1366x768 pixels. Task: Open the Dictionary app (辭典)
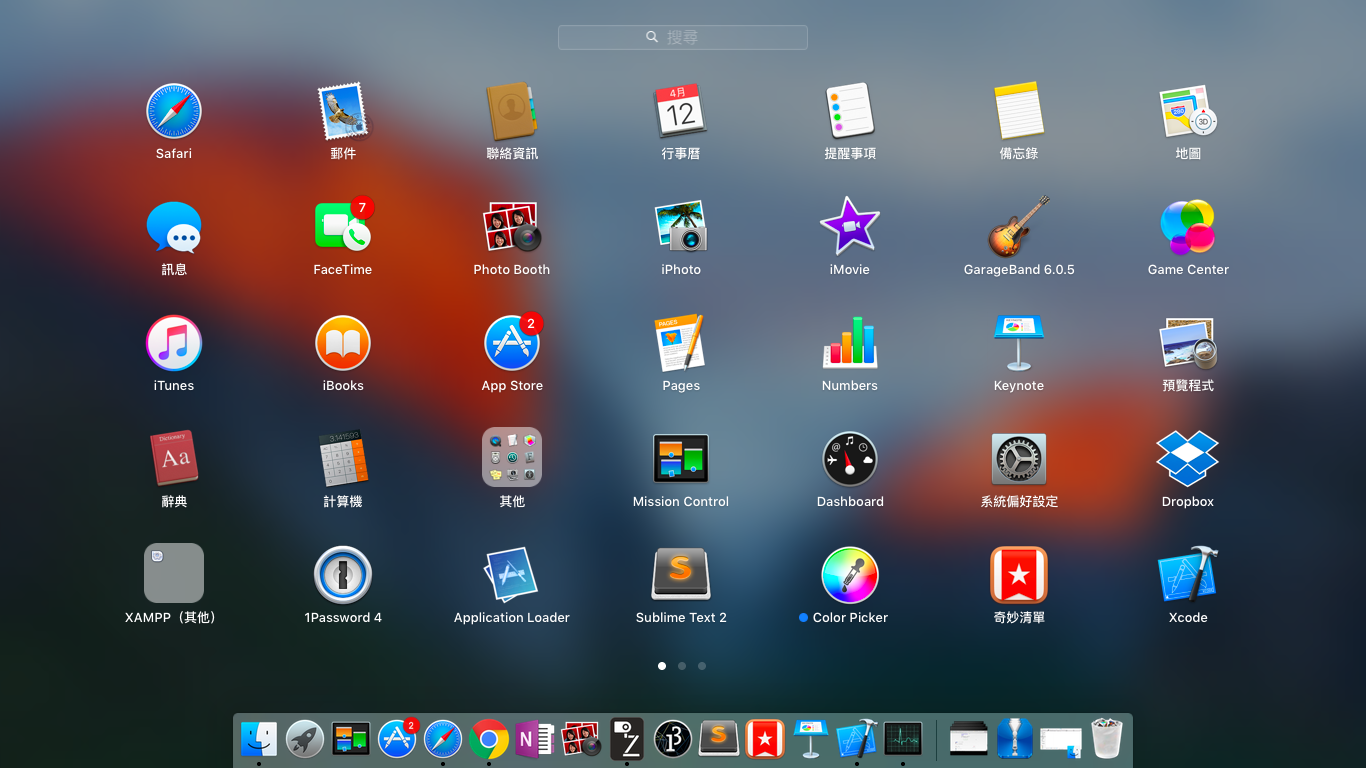click(x=174, y=459)
